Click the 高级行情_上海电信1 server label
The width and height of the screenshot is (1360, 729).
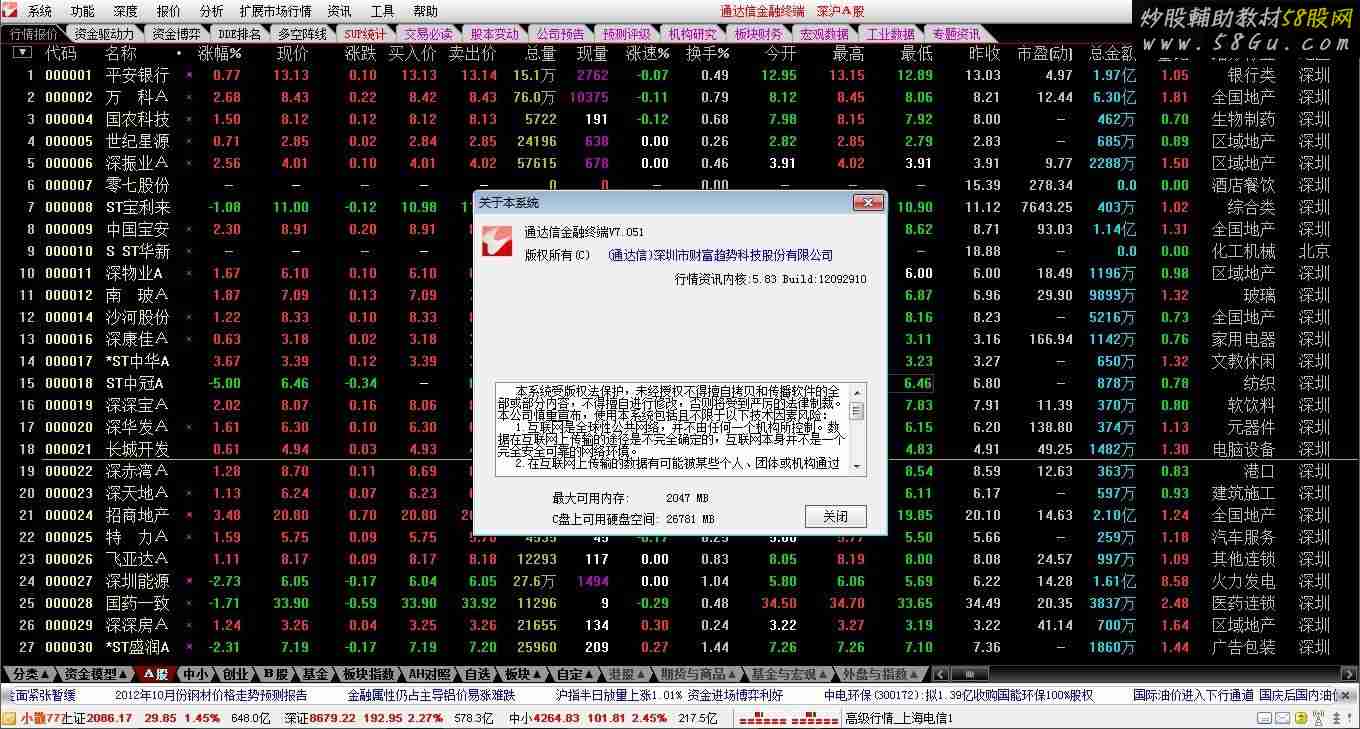click(899, 718)
